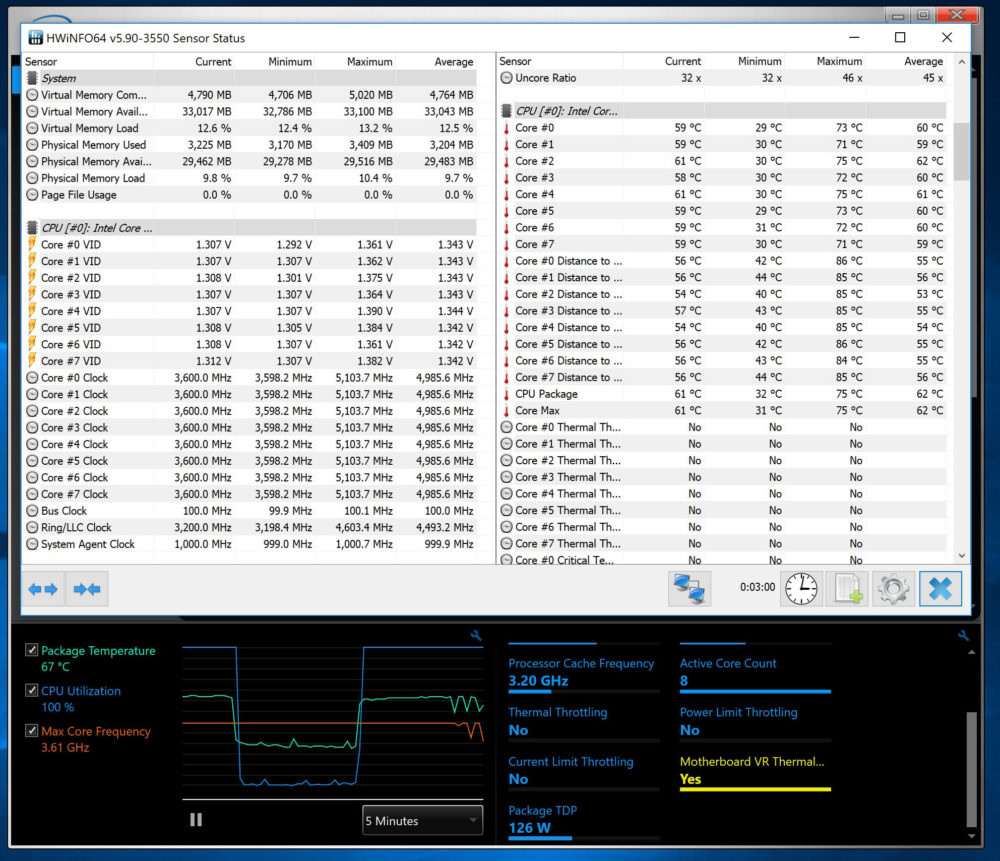1000x861 pixels.
Task: Click Motherboard VR Thermal... label
Action: [x=752, y=762]
